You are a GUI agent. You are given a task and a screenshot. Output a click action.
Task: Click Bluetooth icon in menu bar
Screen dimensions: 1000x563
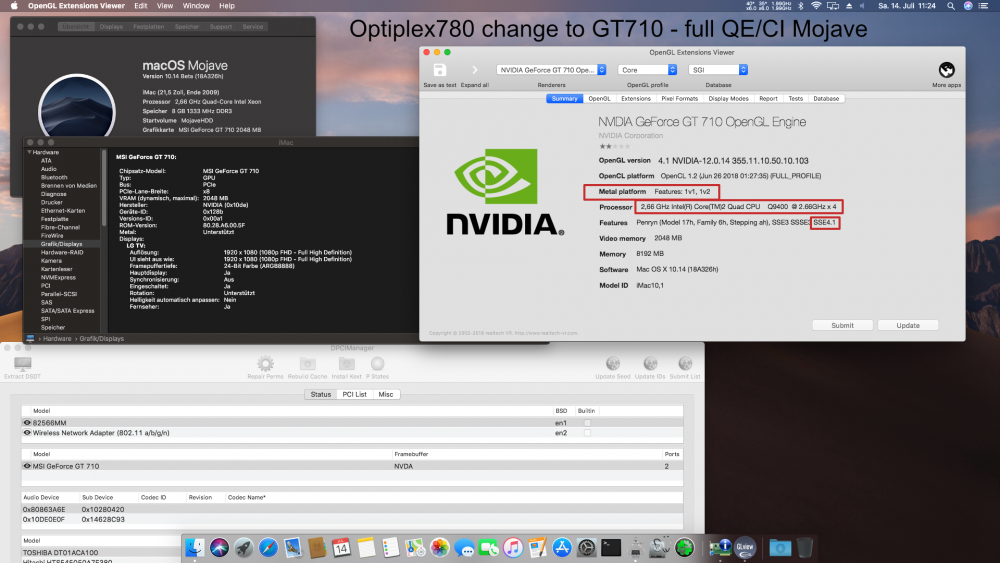(x=801, y=6)
